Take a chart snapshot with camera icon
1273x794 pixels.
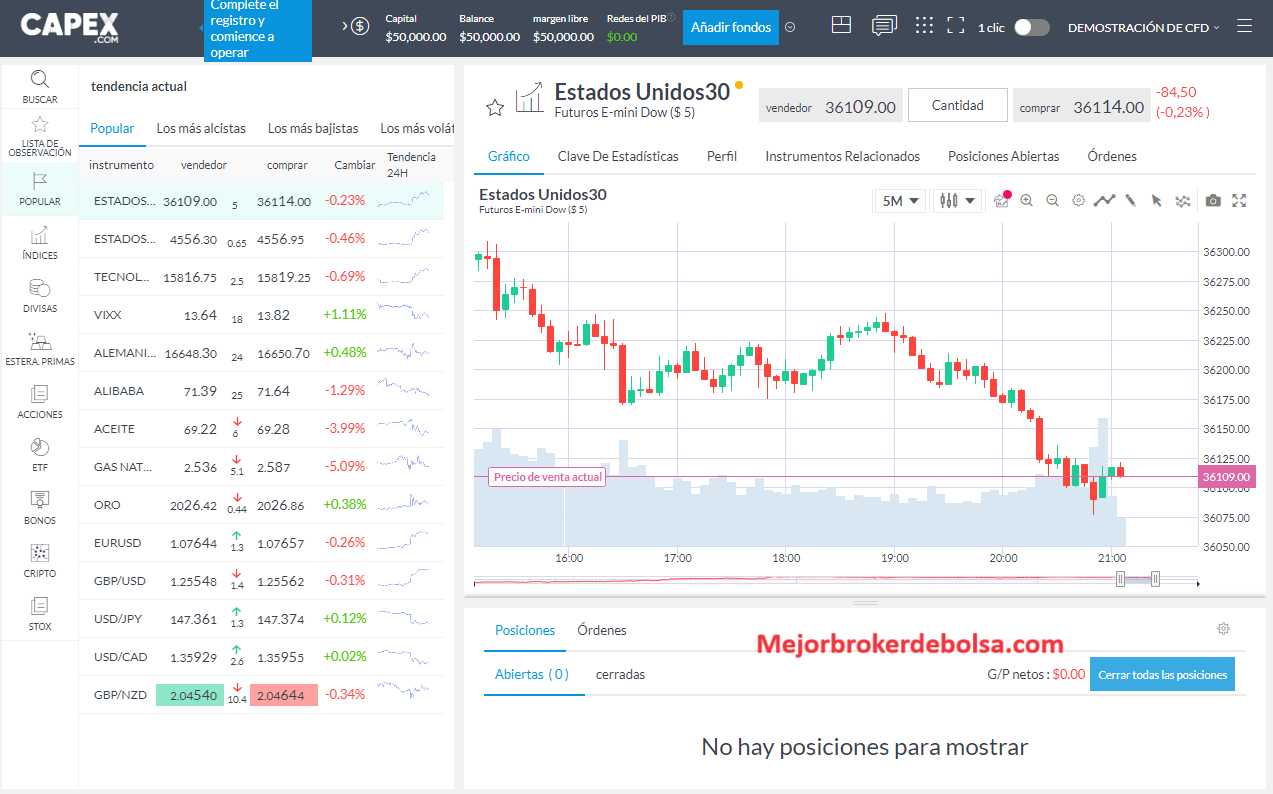pyautogui.click(x=1213, y=201)
